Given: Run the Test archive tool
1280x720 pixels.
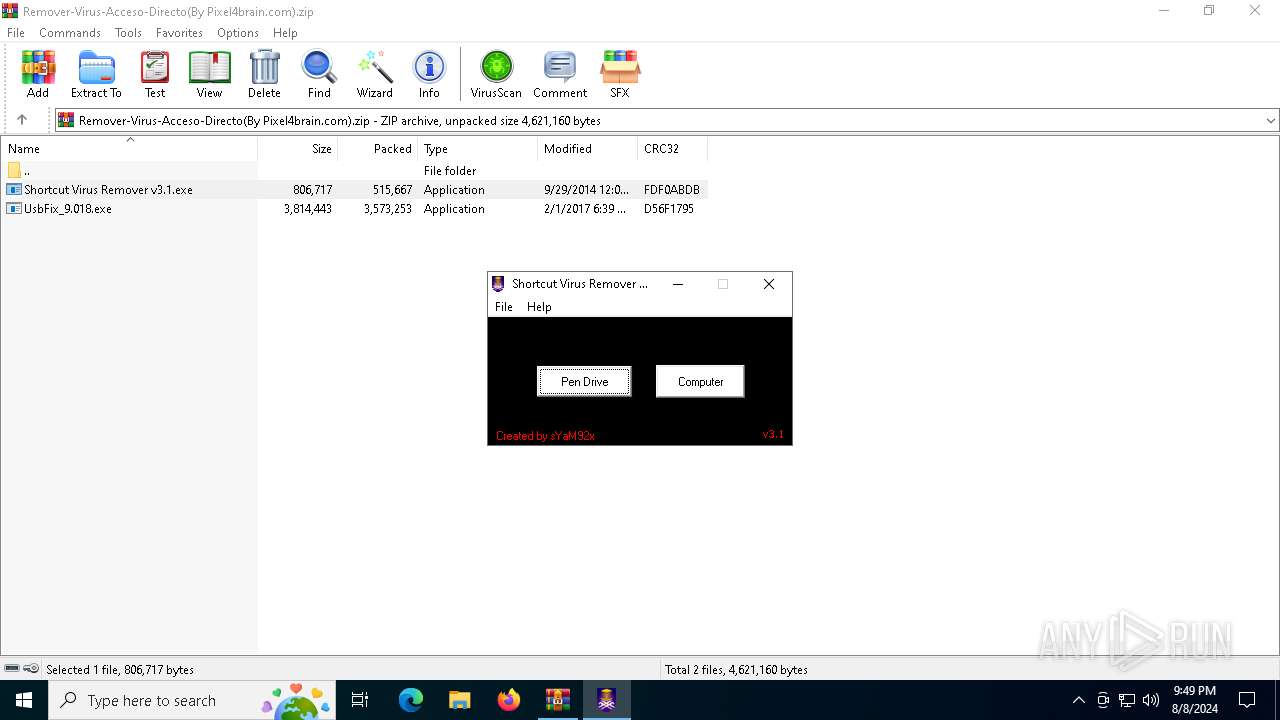Looking at the screenshot, I should [155, 75].
